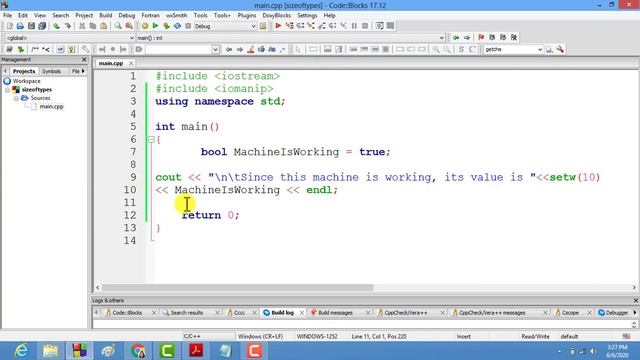Click the Paste toolbar icon
640x360 pixels.
point(104,26)
